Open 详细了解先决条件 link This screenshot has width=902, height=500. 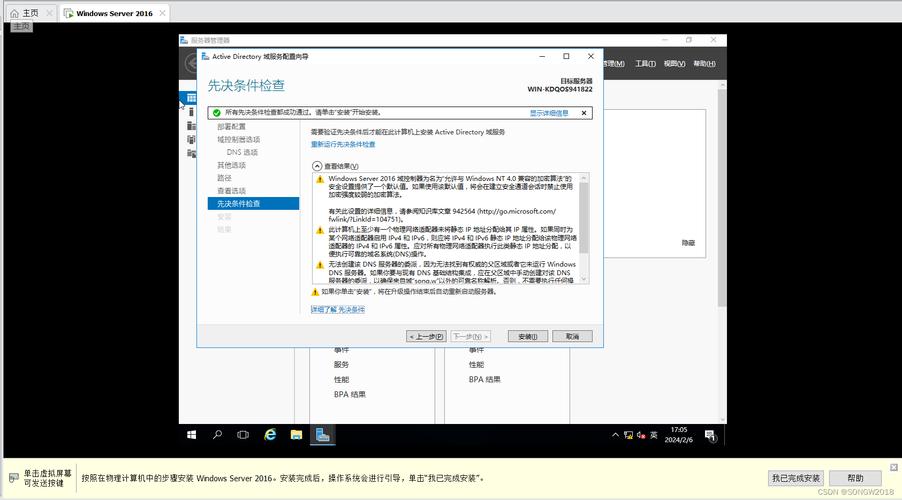pyautogui.click(x=338, y=310)
